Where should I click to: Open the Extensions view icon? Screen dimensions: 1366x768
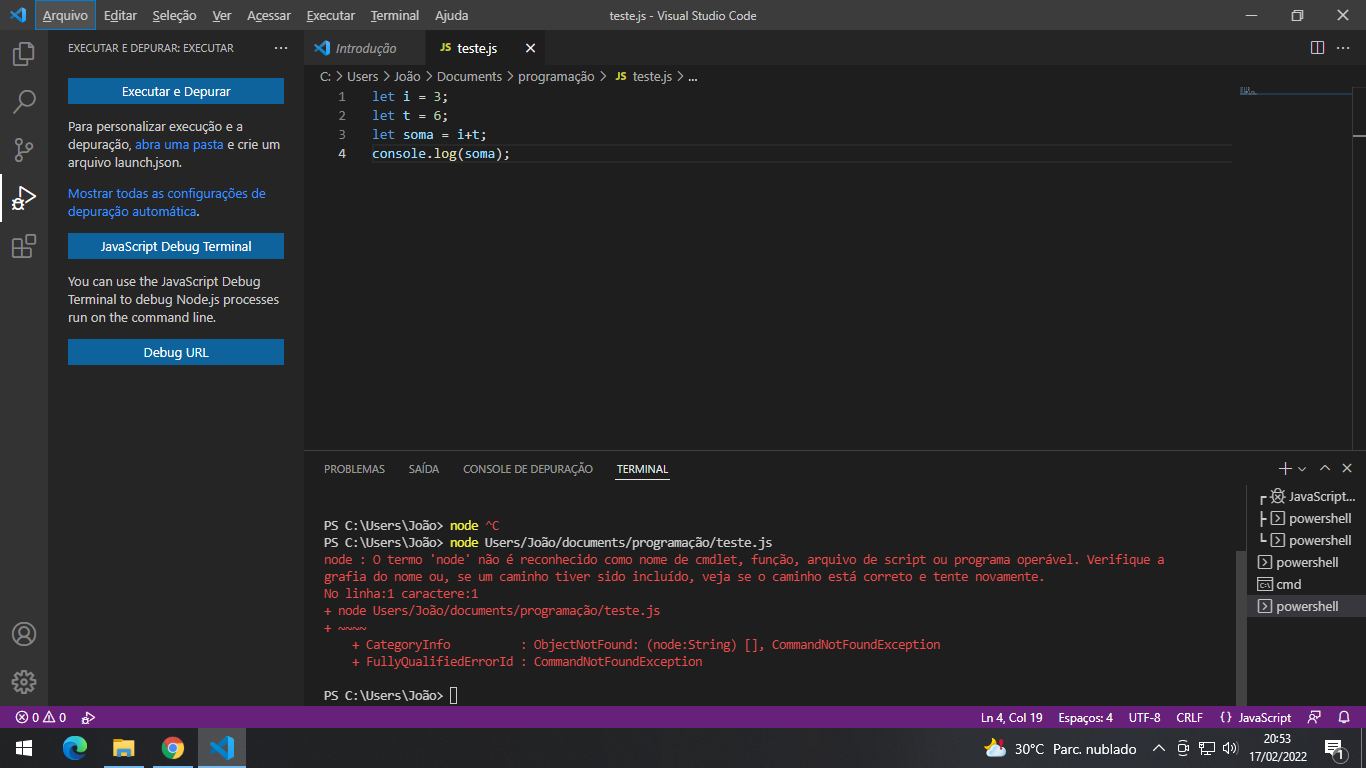pyautogui.click(x=24, y=246)
